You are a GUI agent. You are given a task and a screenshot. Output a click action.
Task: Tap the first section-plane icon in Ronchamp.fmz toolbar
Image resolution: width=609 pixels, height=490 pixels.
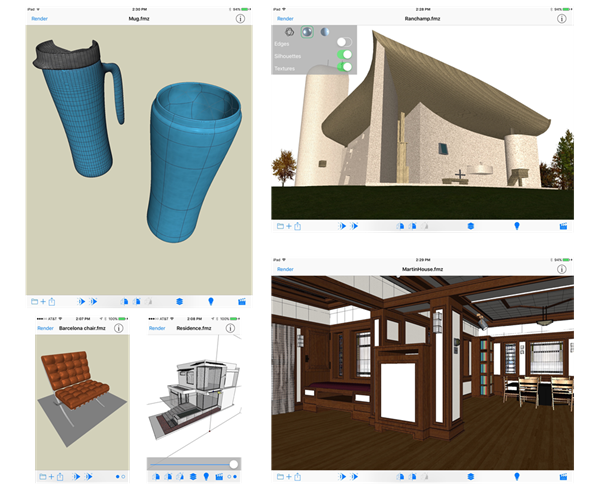(400, 226)
